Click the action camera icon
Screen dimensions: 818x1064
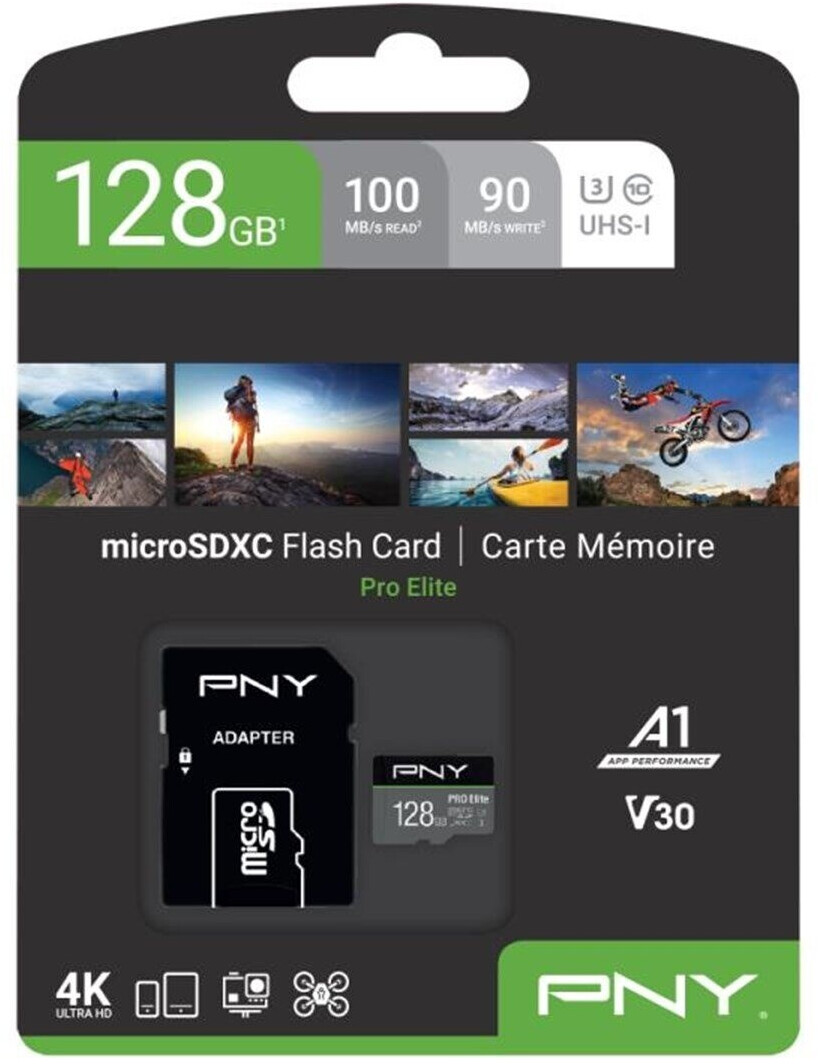point(246,994)
